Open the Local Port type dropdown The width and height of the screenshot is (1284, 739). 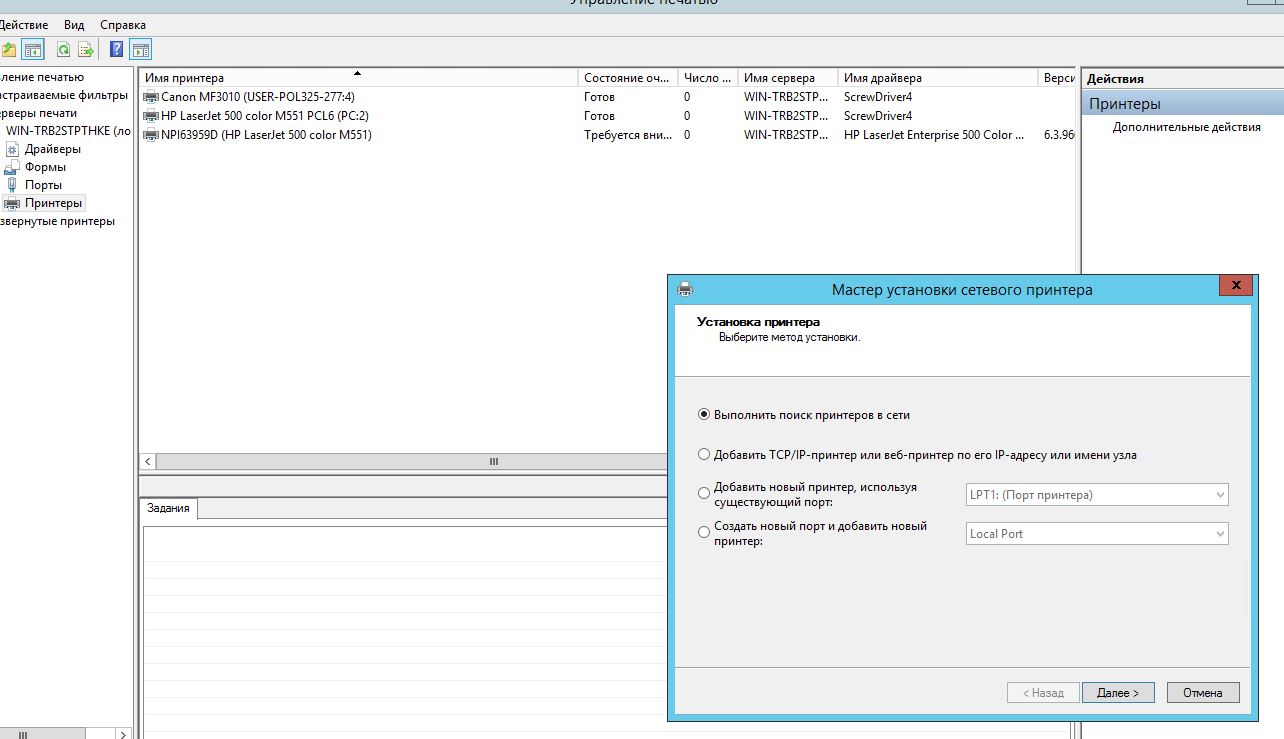(x=1096, y=534)
